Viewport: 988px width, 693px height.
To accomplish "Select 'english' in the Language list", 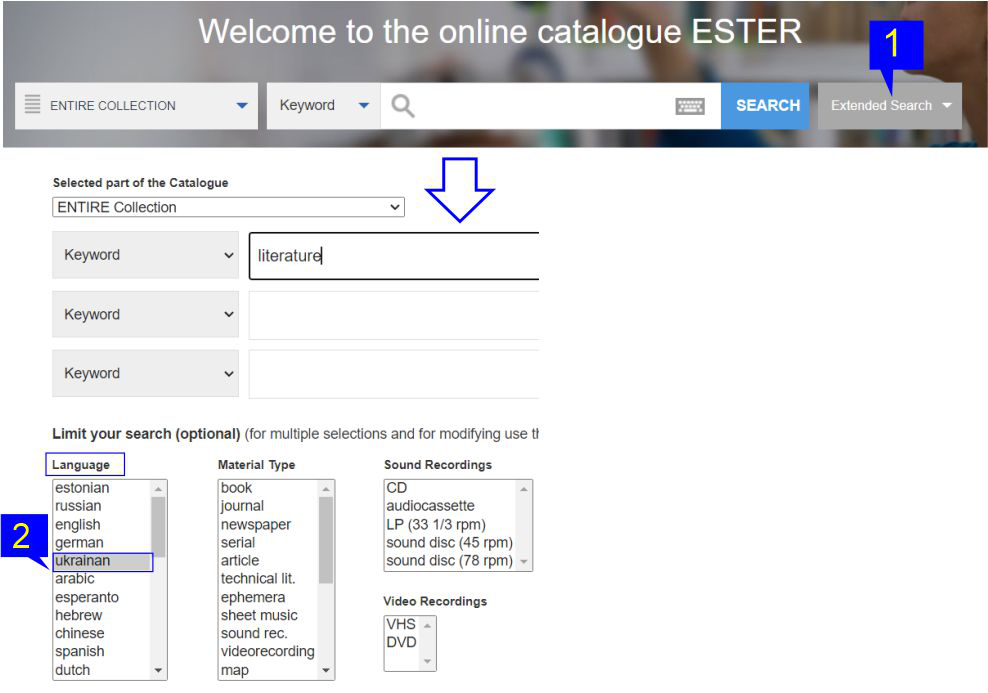I will [x=78, y=524].
